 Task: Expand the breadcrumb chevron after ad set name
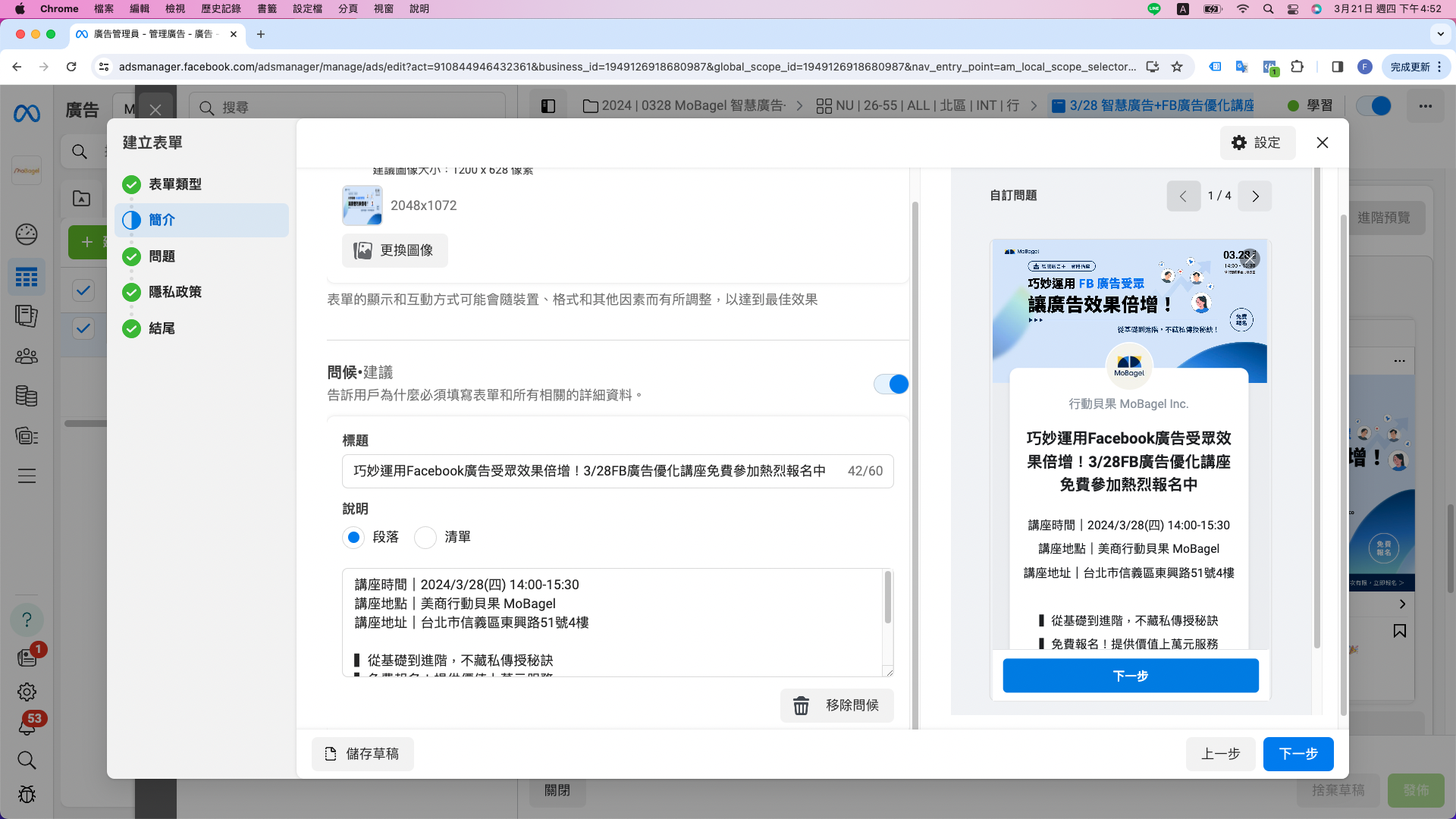click(1034, 106)
